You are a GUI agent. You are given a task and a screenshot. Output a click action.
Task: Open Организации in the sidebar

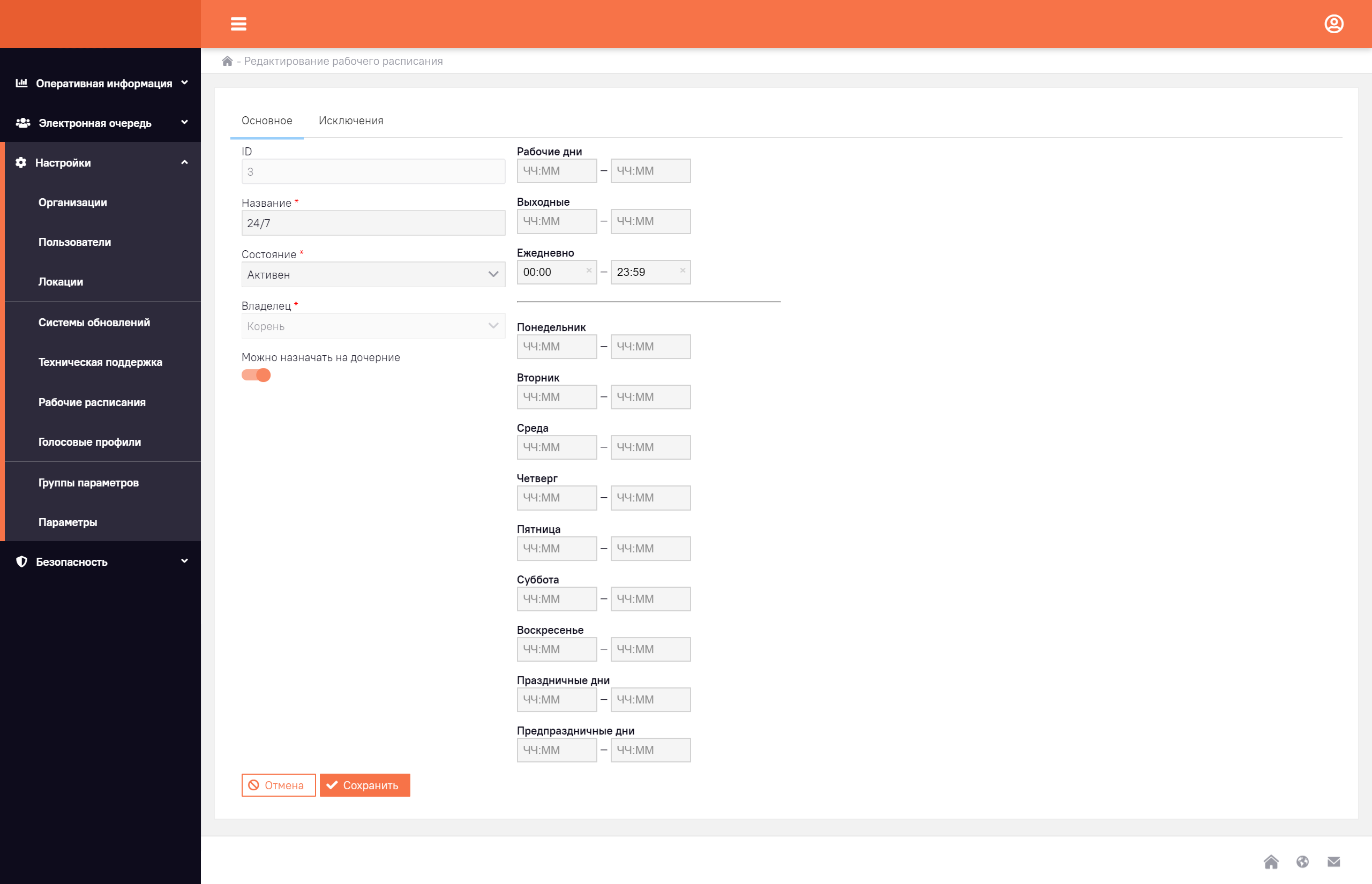73,203
